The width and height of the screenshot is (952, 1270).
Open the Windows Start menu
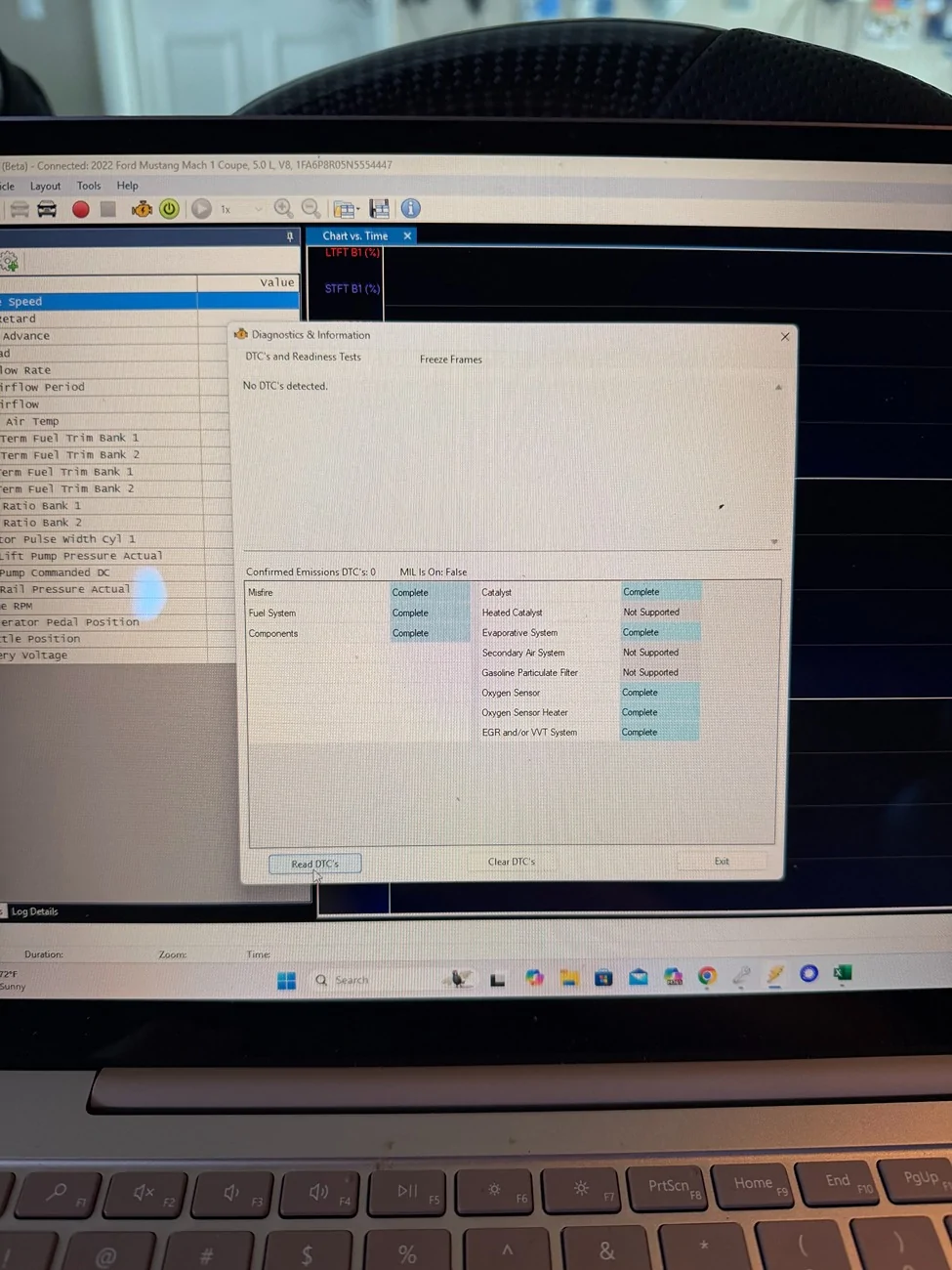coord(286,981)
